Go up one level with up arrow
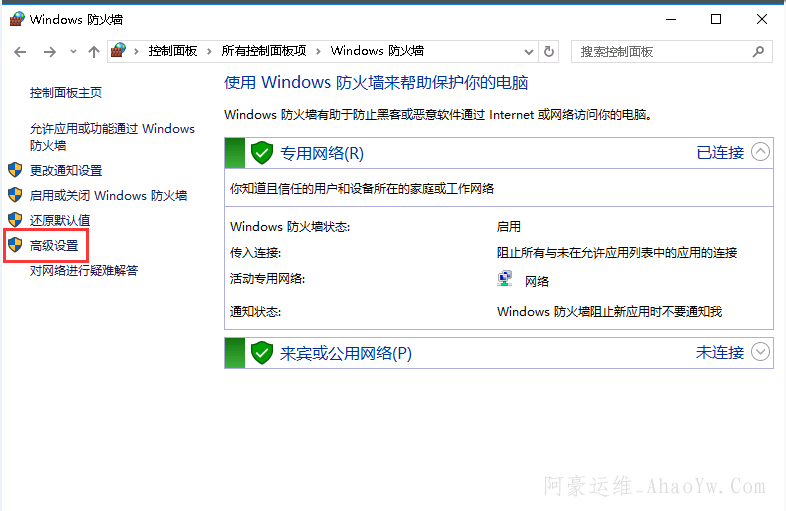 coord(94,52)
